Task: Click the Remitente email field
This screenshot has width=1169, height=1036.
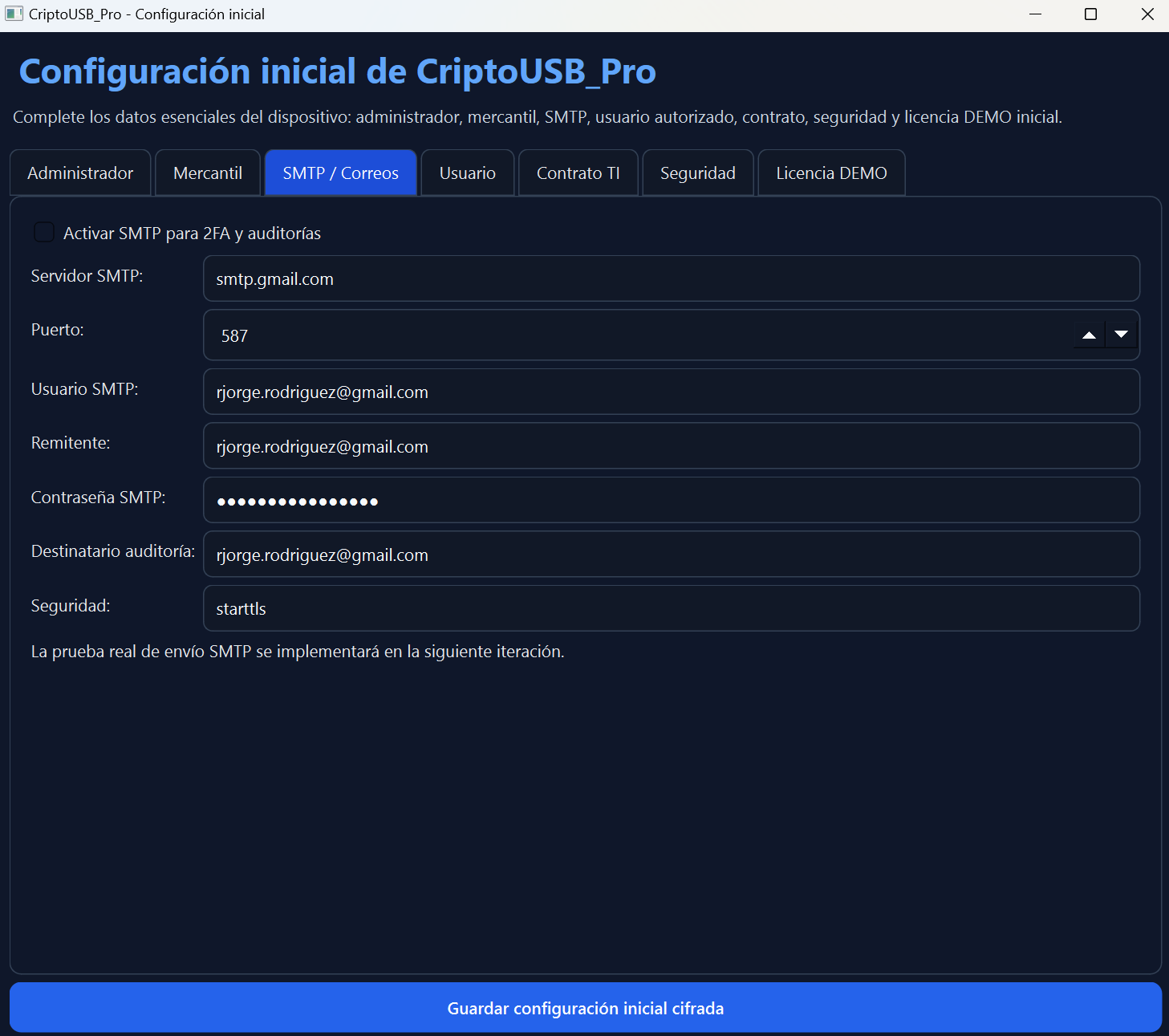Action: [x=672, y=446]
